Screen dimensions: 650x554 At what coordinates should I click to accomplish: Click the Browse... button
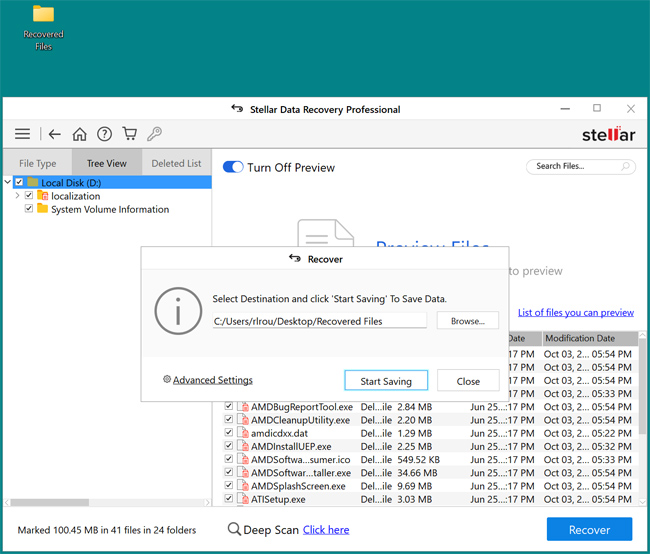468,321
